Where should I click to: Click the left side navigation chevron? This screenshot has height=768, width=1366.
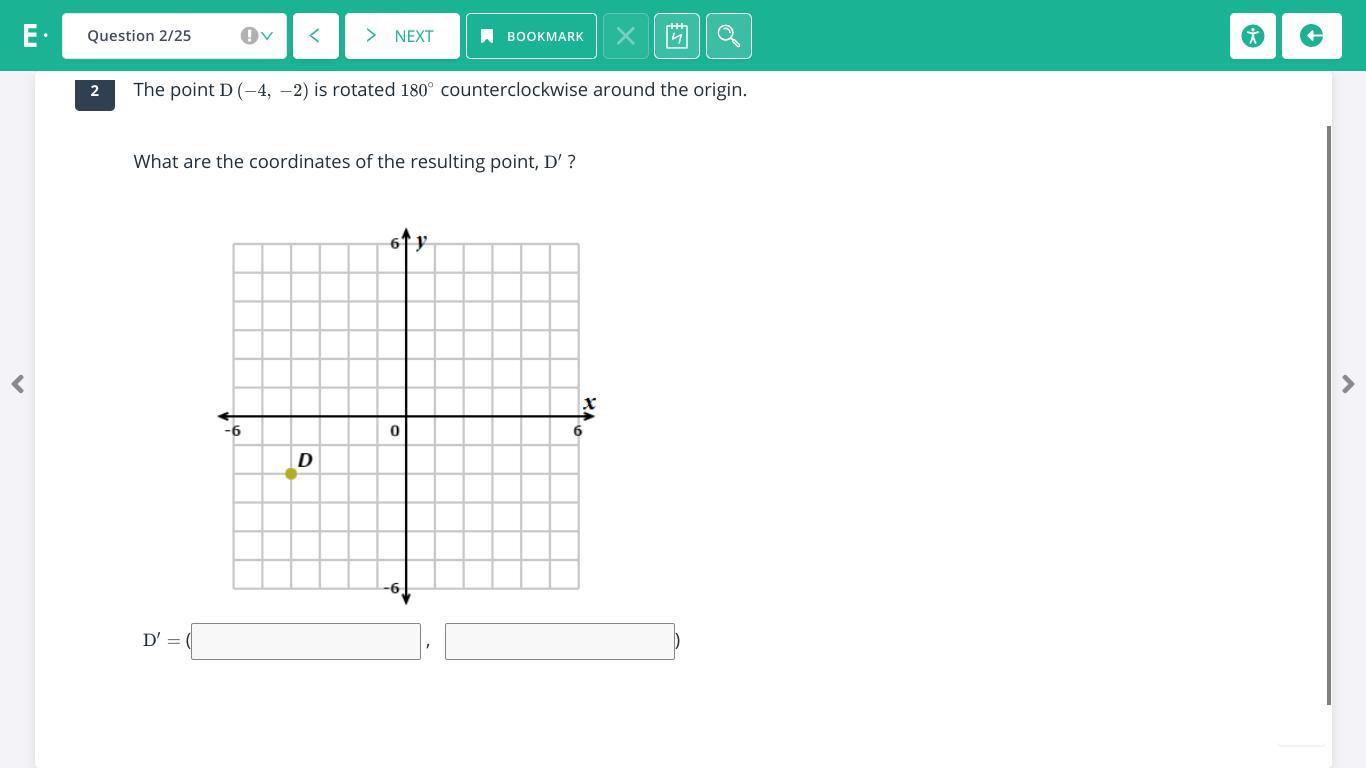(x=17, y=384)
